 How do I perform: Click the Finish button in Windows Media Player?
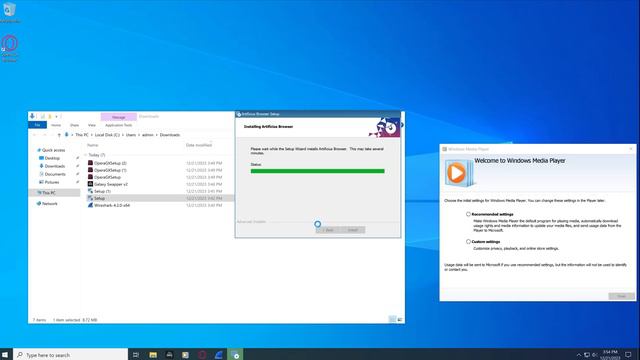pyautogui.click(x=621, y=296)
